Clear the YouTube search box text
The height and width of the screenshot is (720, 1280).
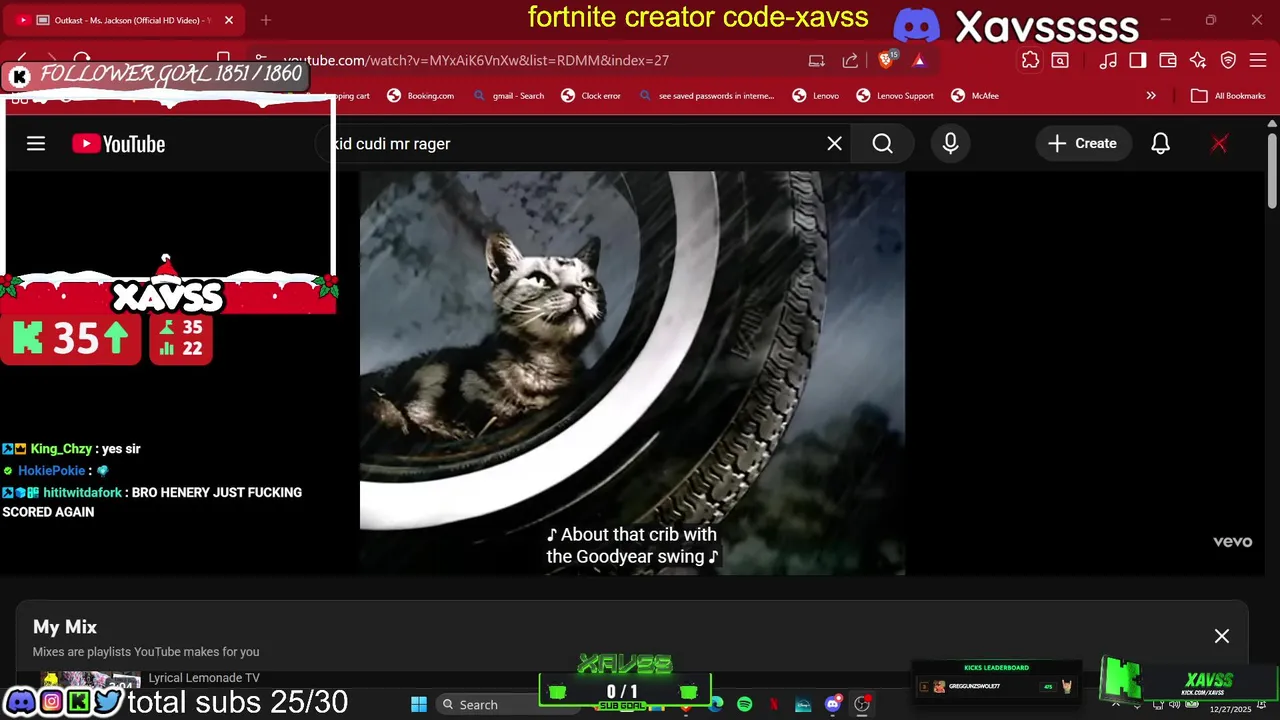pyautogui.click(x=834, y=144)
